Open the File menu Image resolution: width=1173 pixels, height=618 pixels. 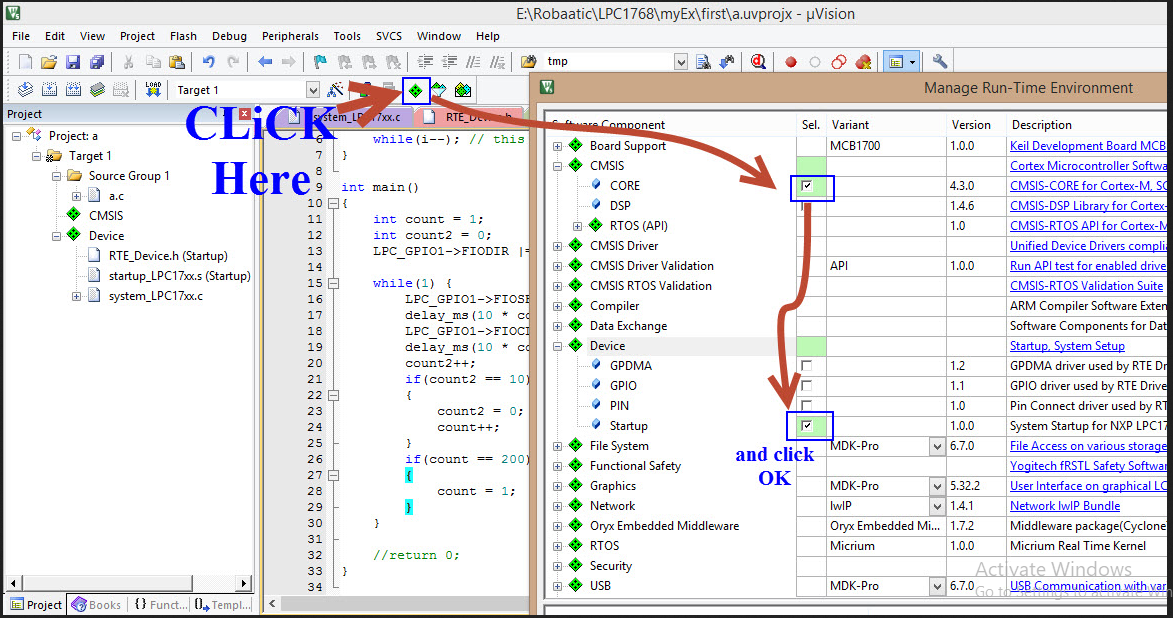21,36
